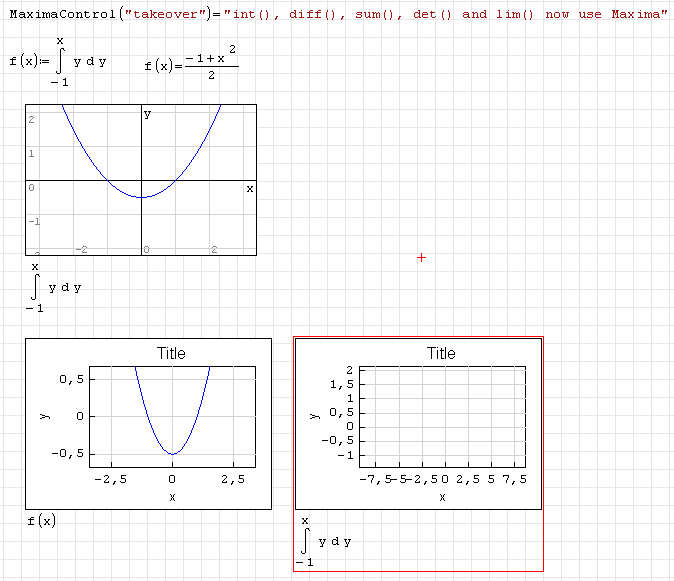Select the f(x)= (-1+x²)/2 result
The image size is (674, 581).
[x=191, y=65]
